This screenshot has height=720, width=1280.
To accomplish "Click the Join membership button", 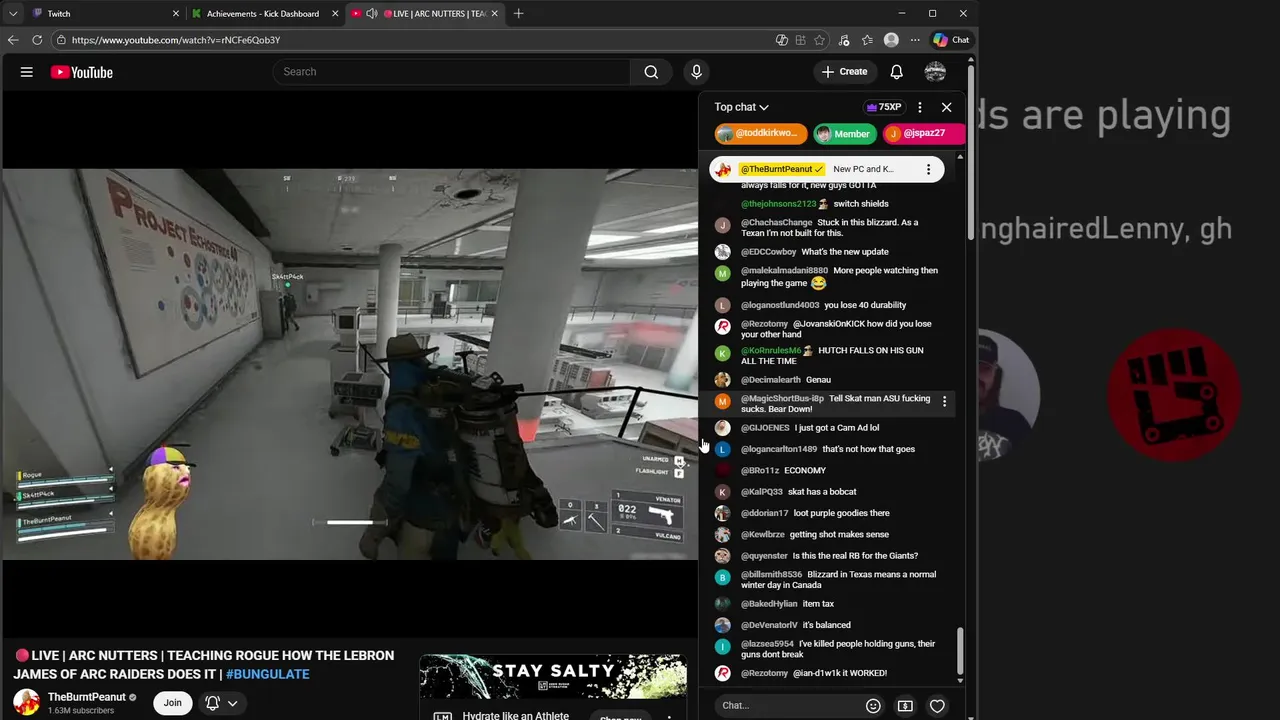I will (x=173, y=703).
